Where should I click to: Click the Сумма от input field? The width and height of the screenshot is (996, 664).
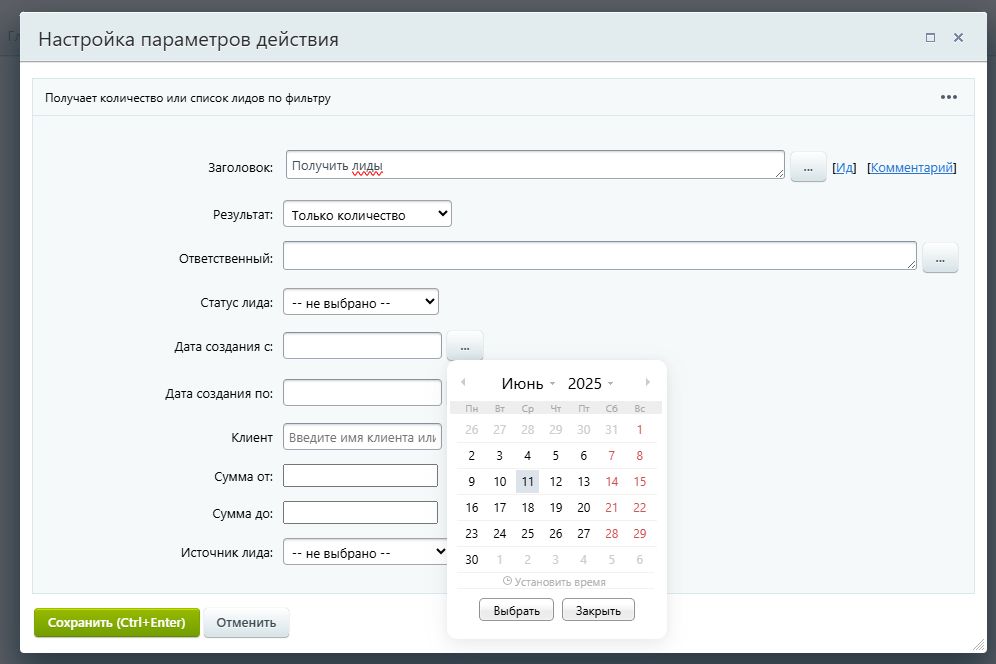(360, 476)
